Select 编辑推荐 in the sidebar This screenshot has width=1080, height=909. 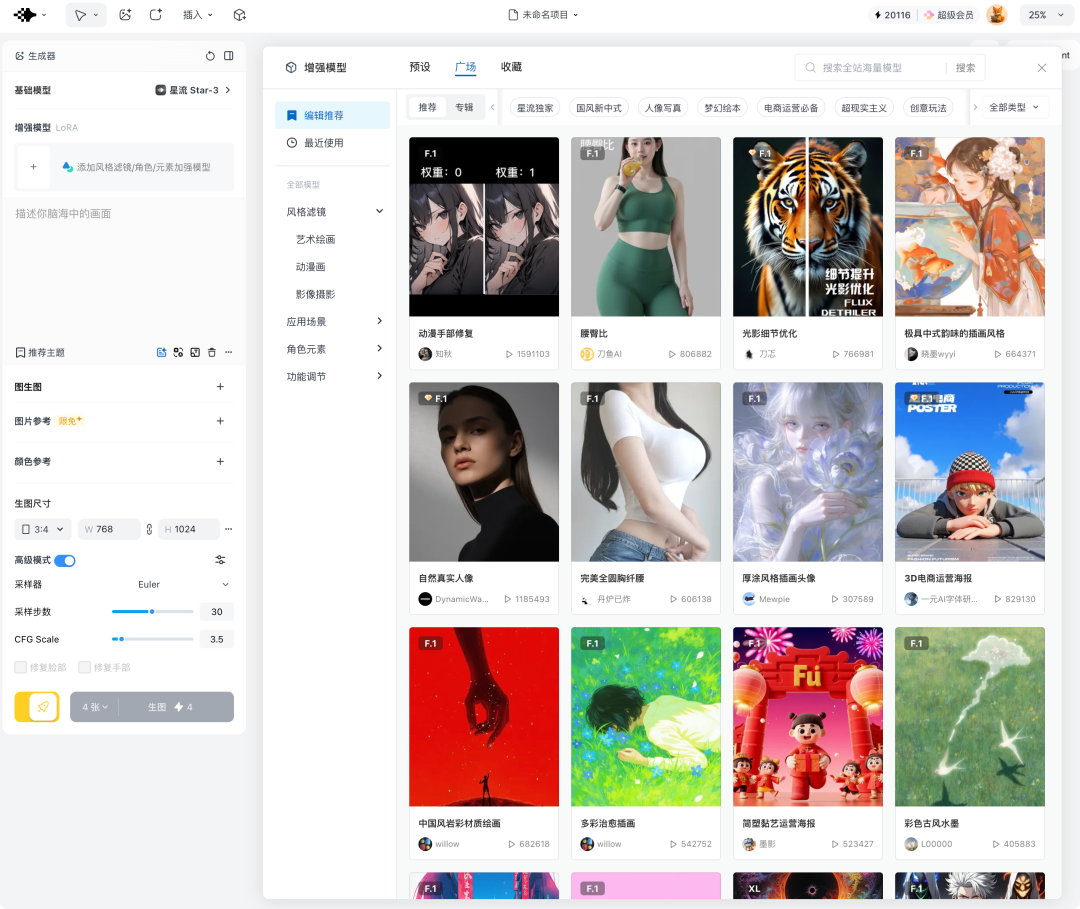pos(333,115)
